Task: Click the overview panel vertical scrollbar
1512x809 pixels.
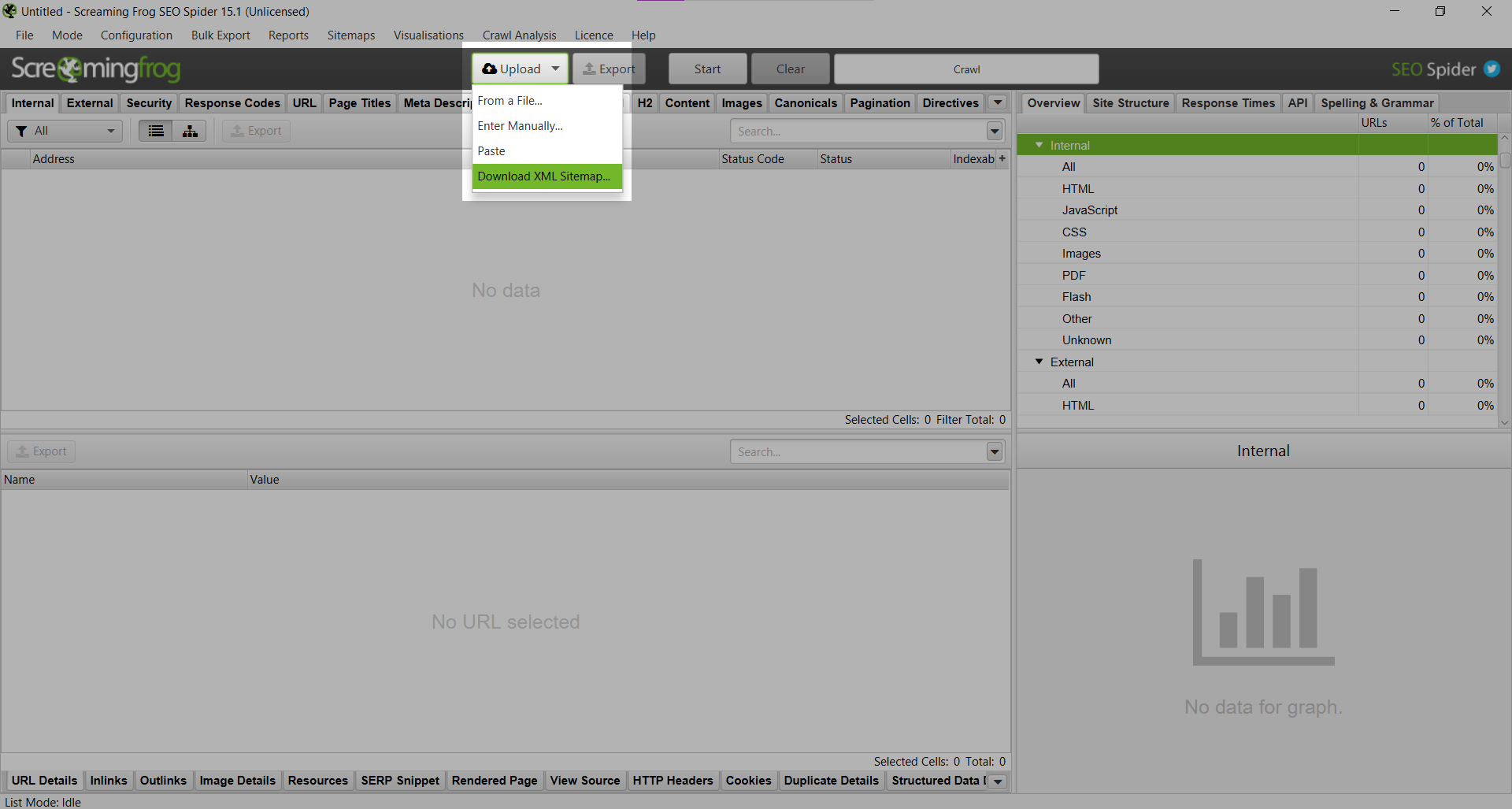Action: (x=1504, y=276)
